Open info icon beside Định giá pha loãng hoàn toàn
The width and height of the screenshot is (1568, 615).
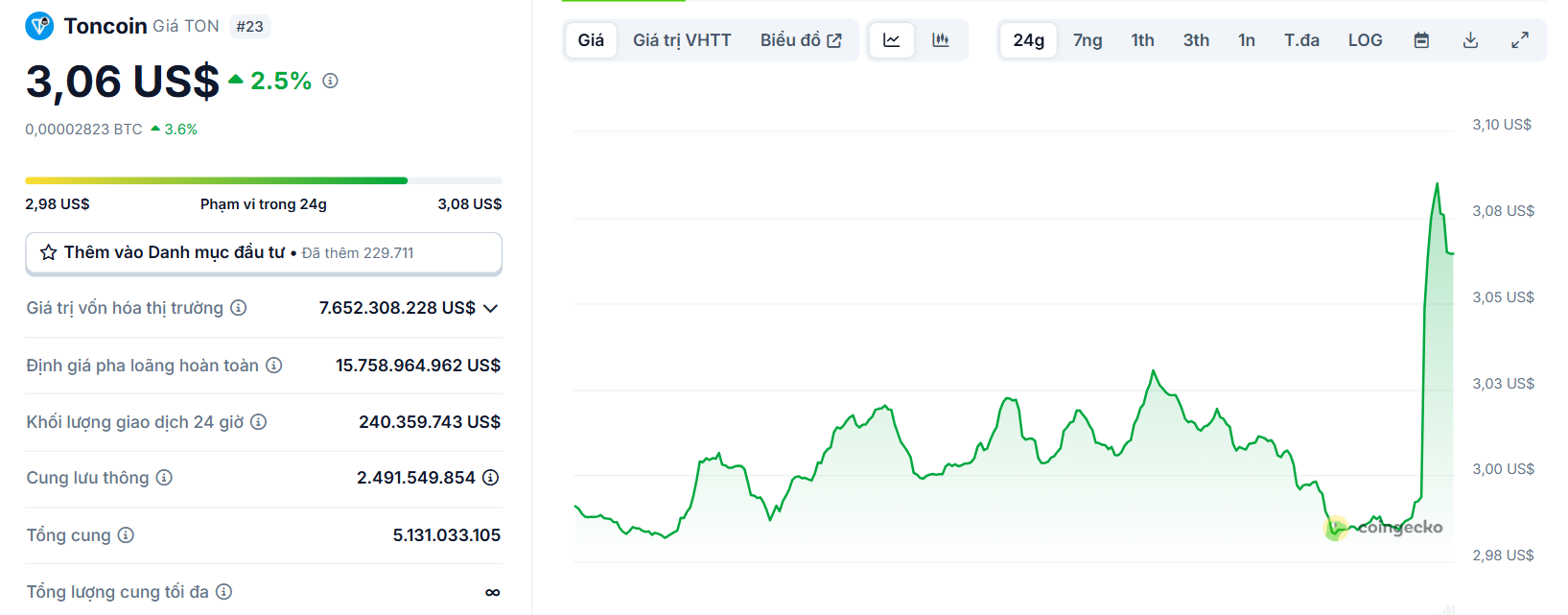274,366
